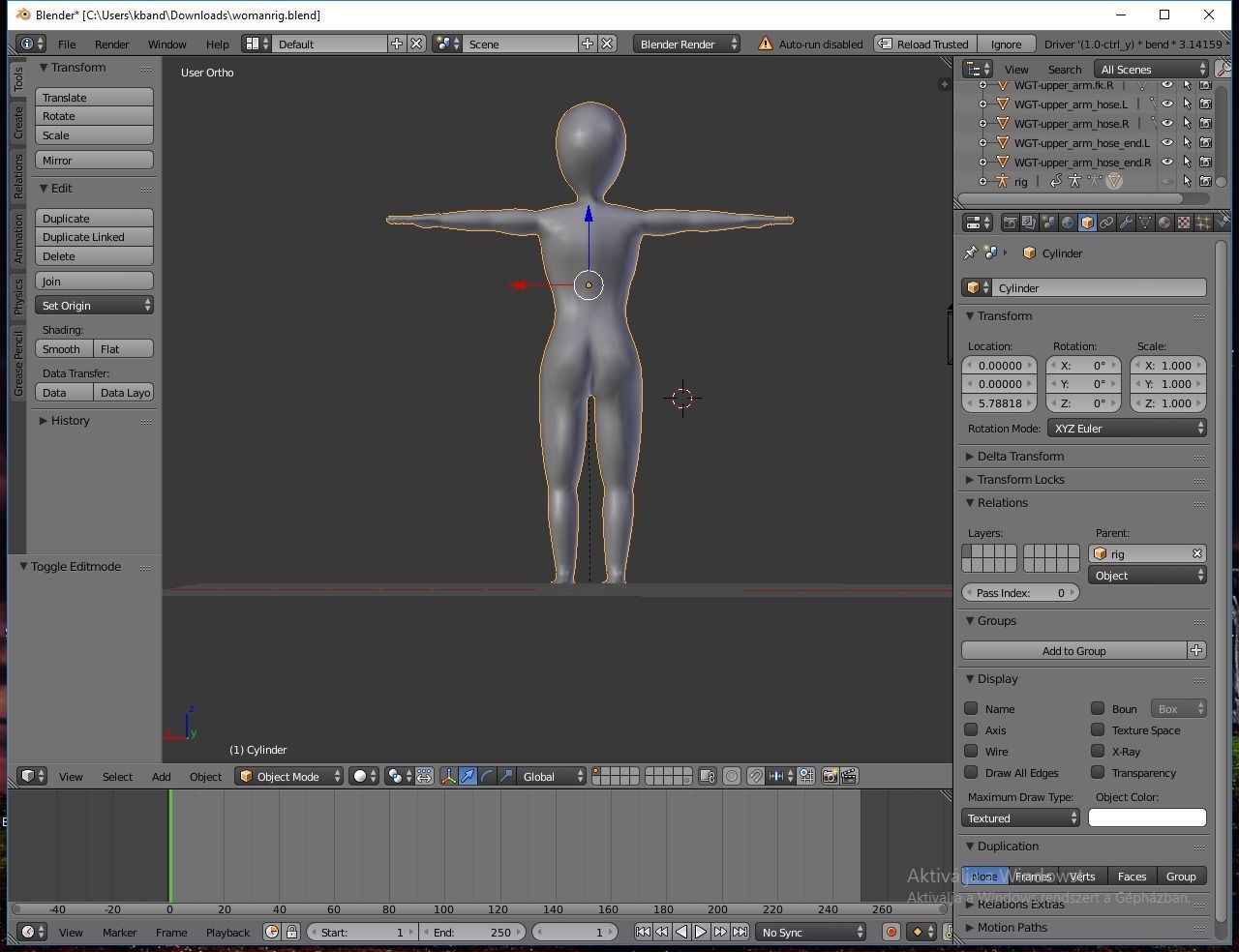Toggle the snap magnet icon

point(756,776)
